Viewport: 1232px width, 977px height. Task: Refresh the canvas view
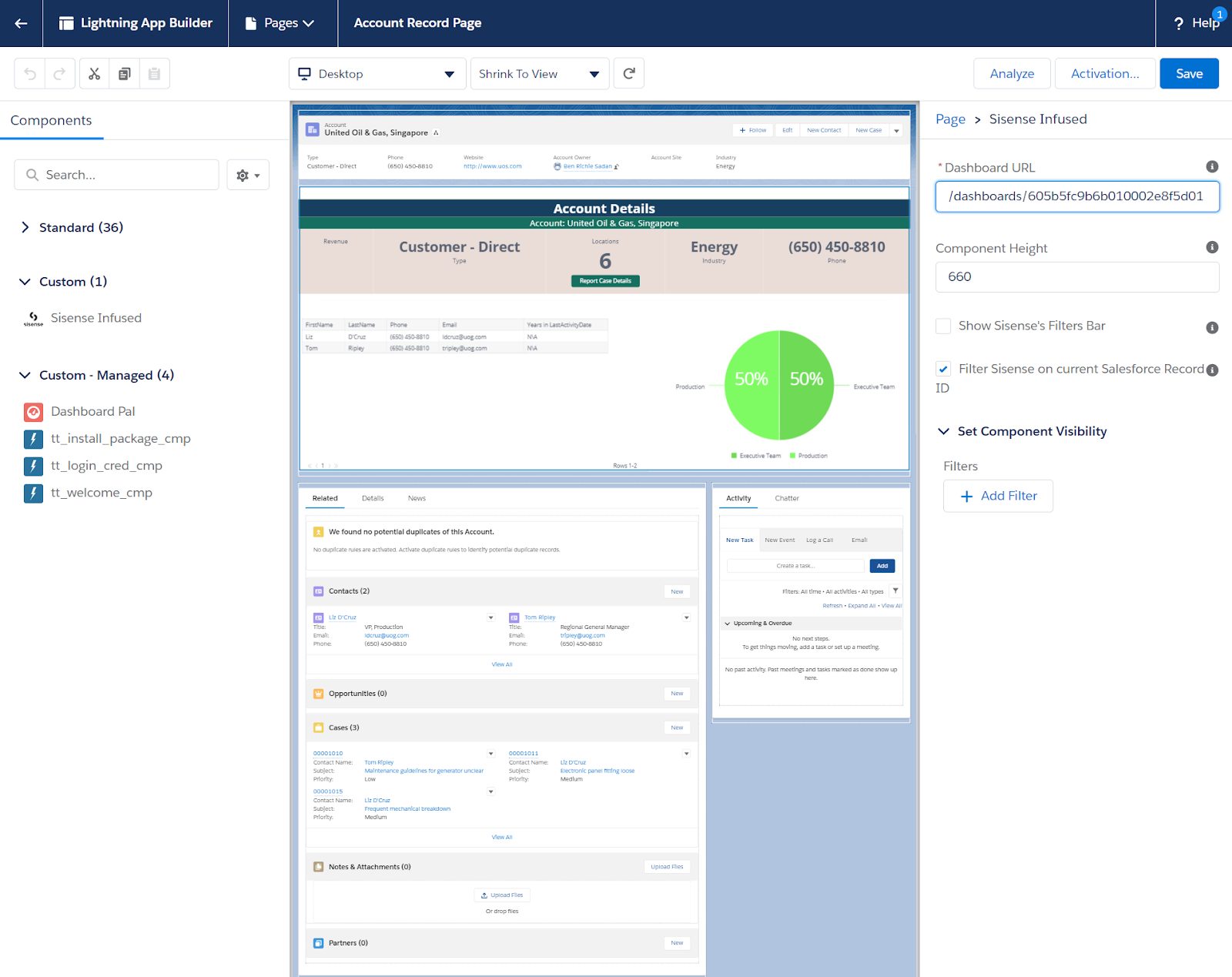(x=629, y=74)
